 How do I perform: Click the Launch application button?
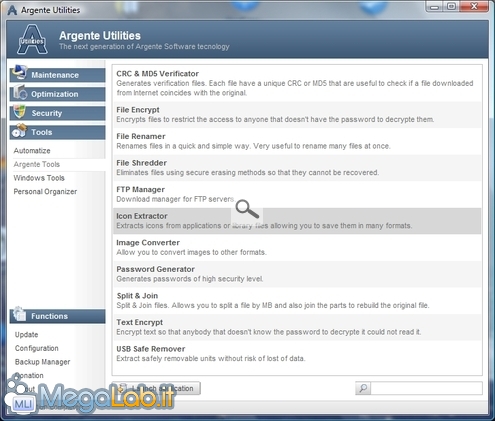[156, 388]
